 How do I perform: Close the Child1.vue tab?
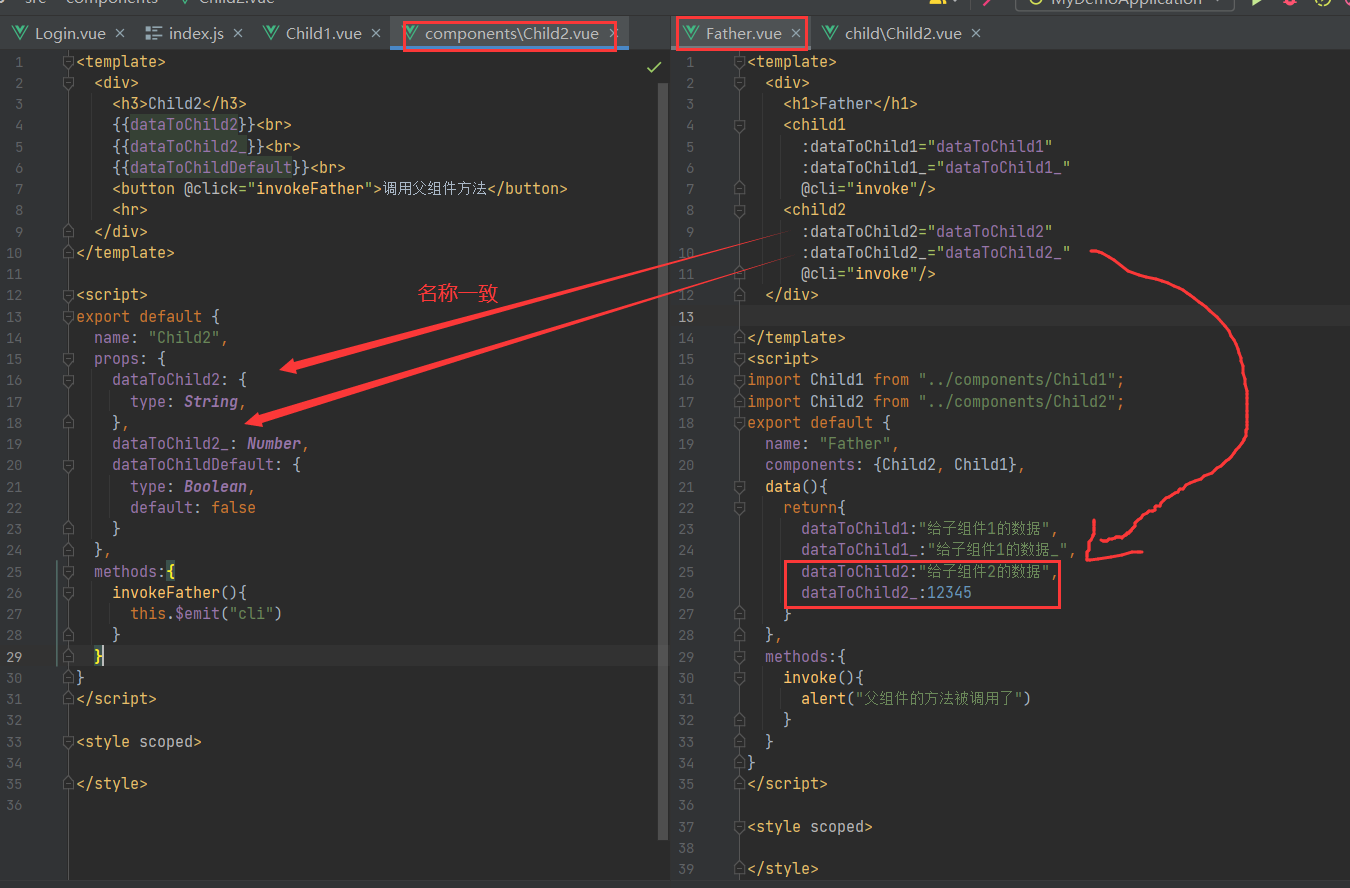[x=376, y=34]
